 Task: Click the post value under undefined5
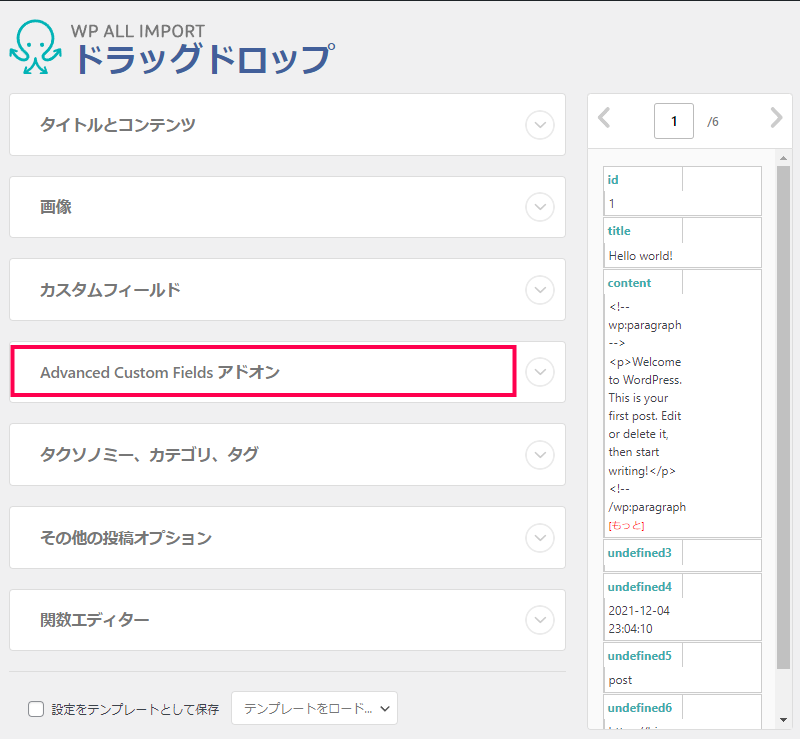(620, 680)
